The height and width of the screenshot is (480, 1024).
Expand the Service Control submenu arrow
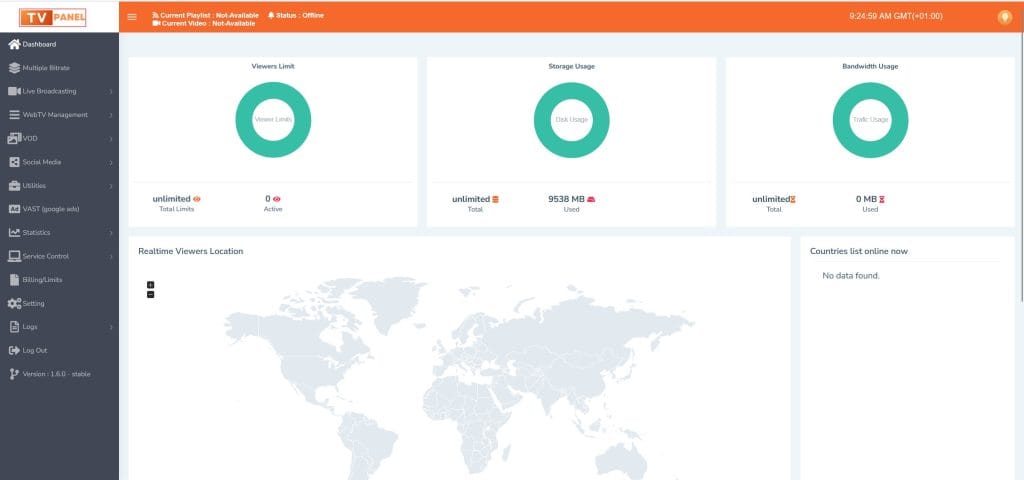point(111,257)
